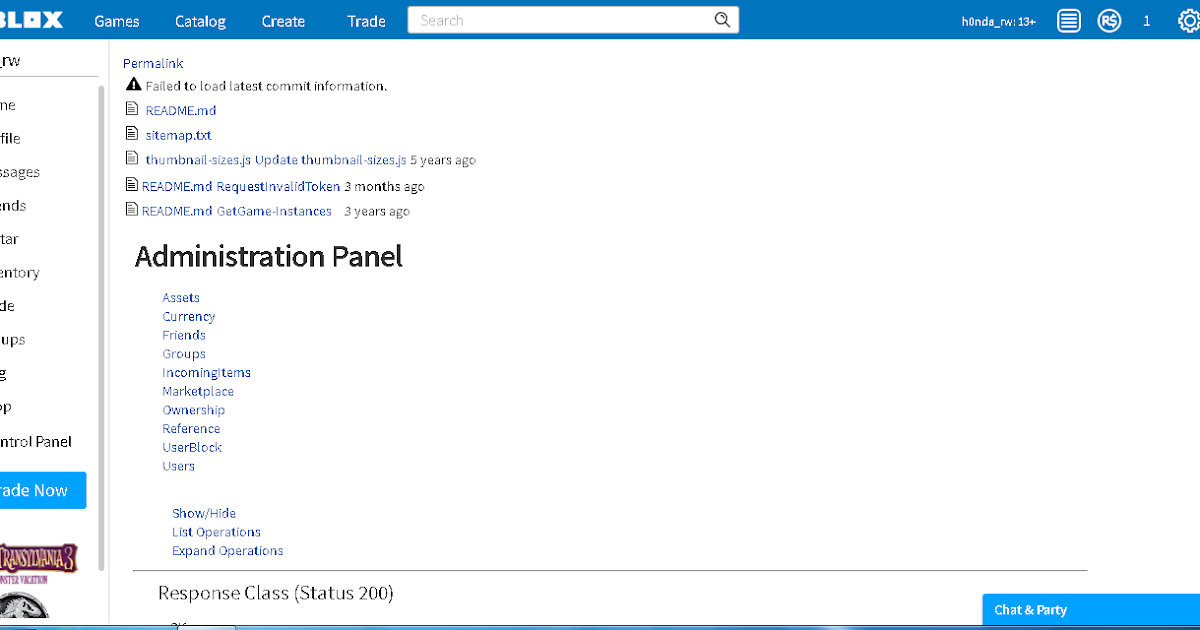Open the sidebar Friends item
This screenshot has height=630, width=1200.
click(13, 205)
